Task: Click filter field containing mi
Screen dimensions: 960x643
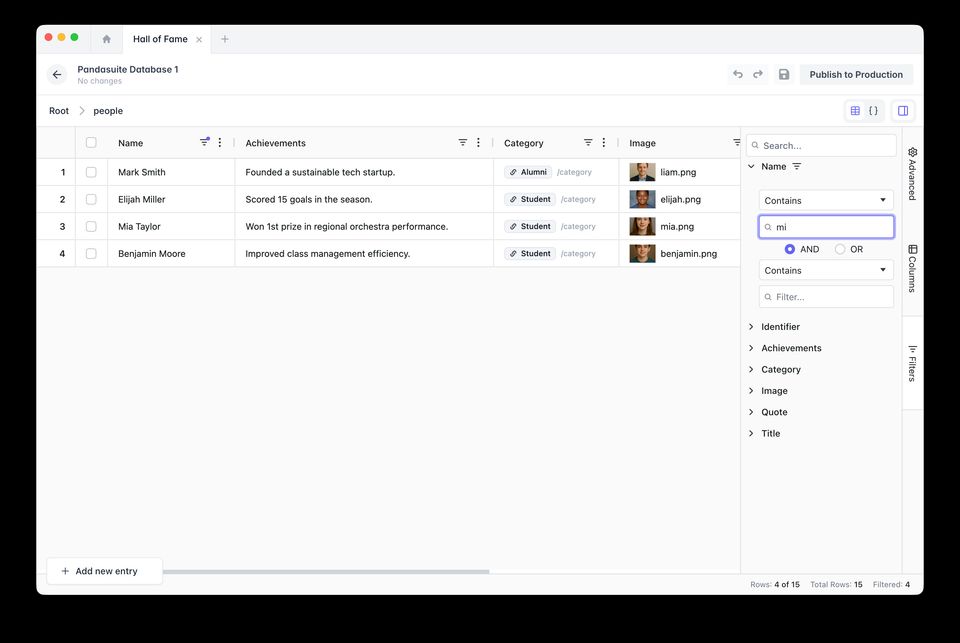Action: click(826, 227)
